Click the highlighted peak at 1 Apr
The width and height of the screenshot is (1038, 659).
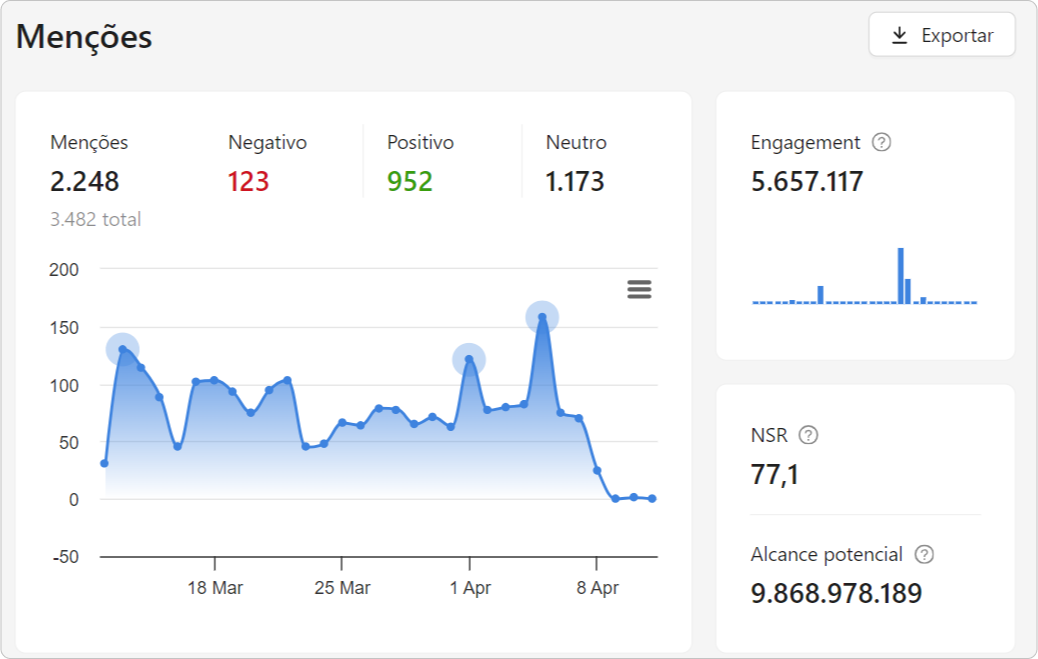[x=469, y=360]
